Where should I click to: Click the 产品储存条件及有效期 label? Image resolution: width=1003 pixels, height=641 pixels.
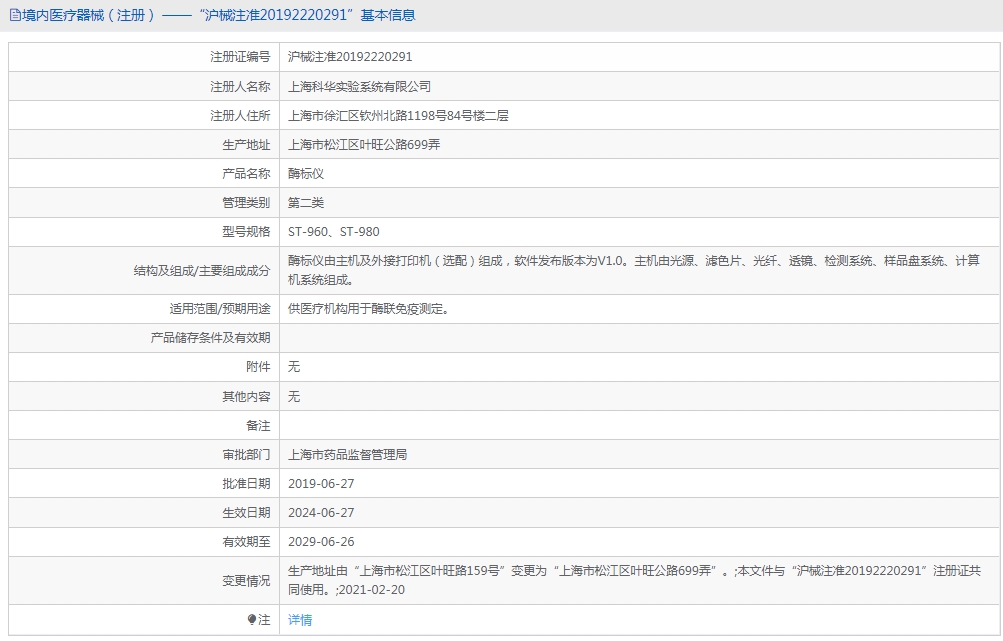210,338
